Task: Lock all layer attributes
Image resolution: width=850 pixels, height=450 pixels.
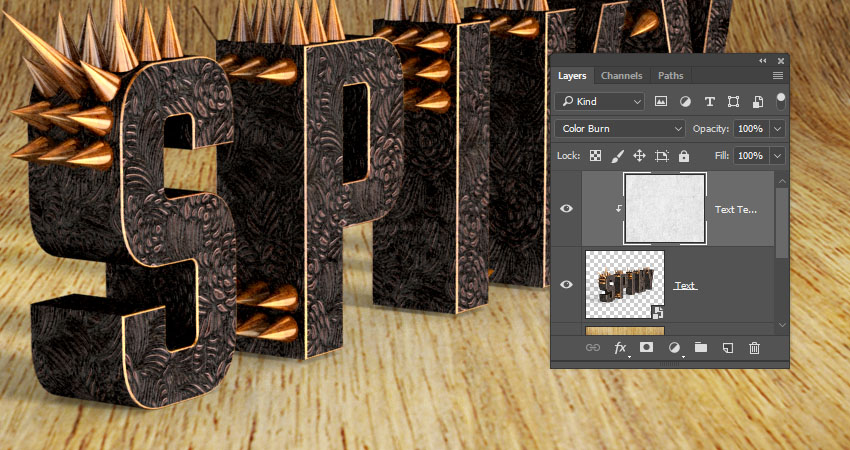Action: tap(684, 156)
